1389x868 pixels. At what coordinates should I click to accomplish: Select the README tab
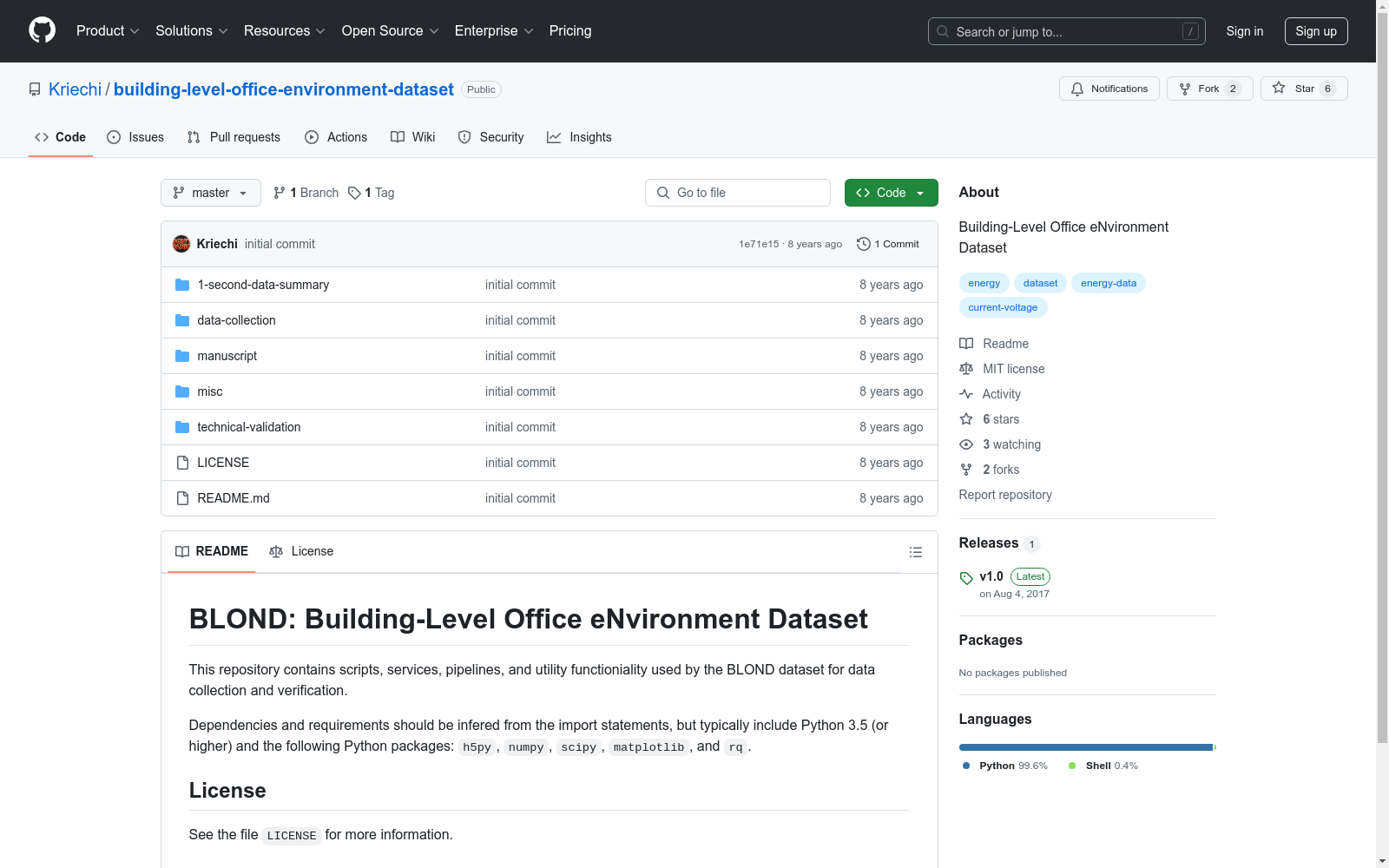212,551
